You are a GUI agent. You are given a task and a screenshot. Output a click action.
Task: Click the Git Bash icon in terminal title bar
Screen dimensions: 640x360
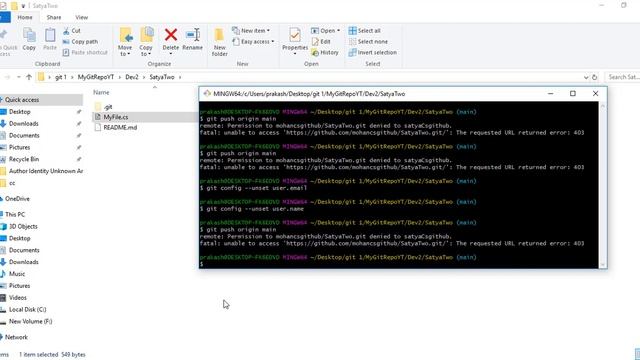[207, 93]
